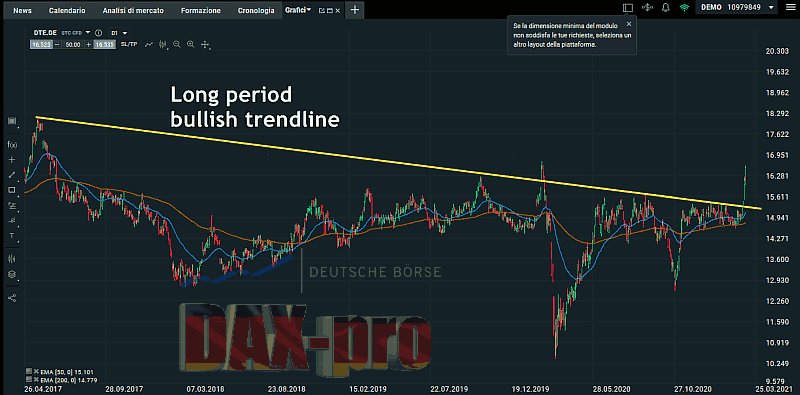Open the Analisi di mercato tab
Viewport: 800px width, 395px height.
point(133,10)
